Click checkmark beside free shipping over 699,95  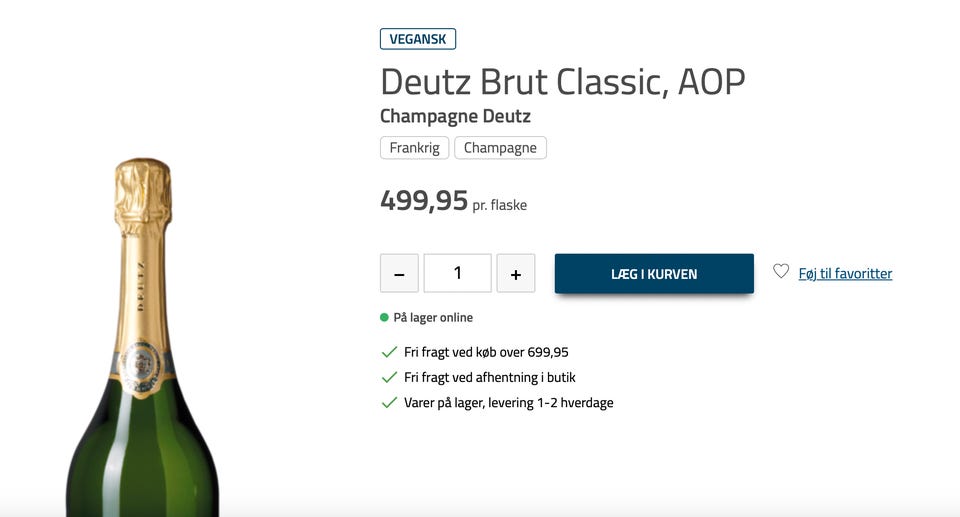pos(390,352)
